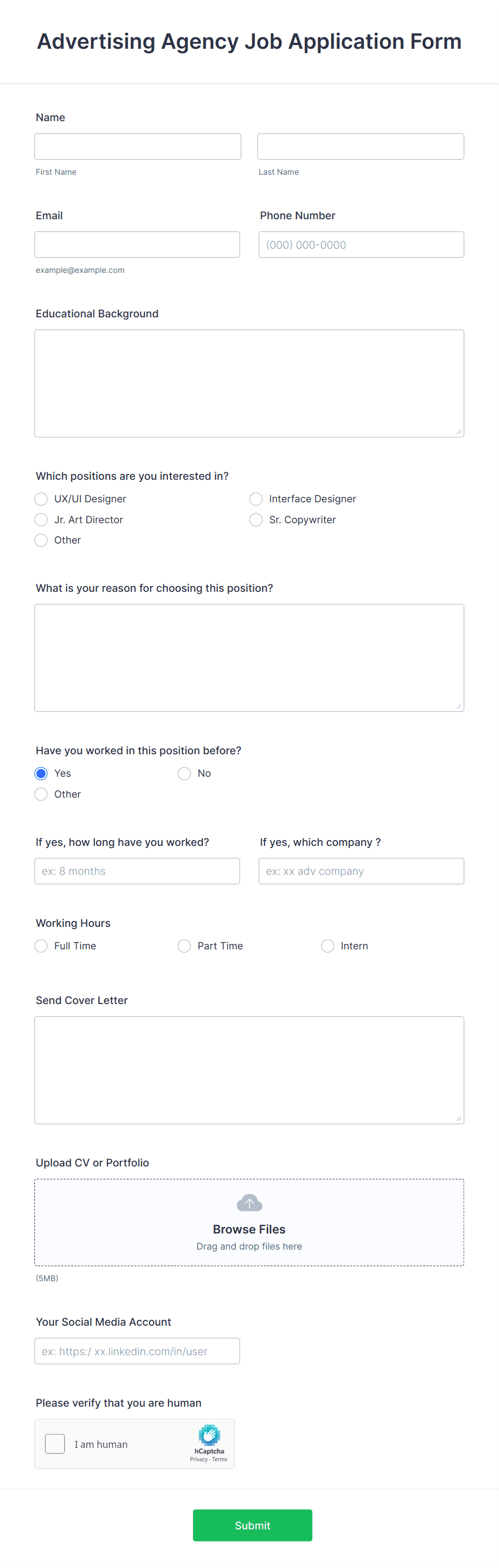Select No for previous work experience
Image resolution: width=499 pixels, height=1568 pixels.
click(x=184, y=773)
